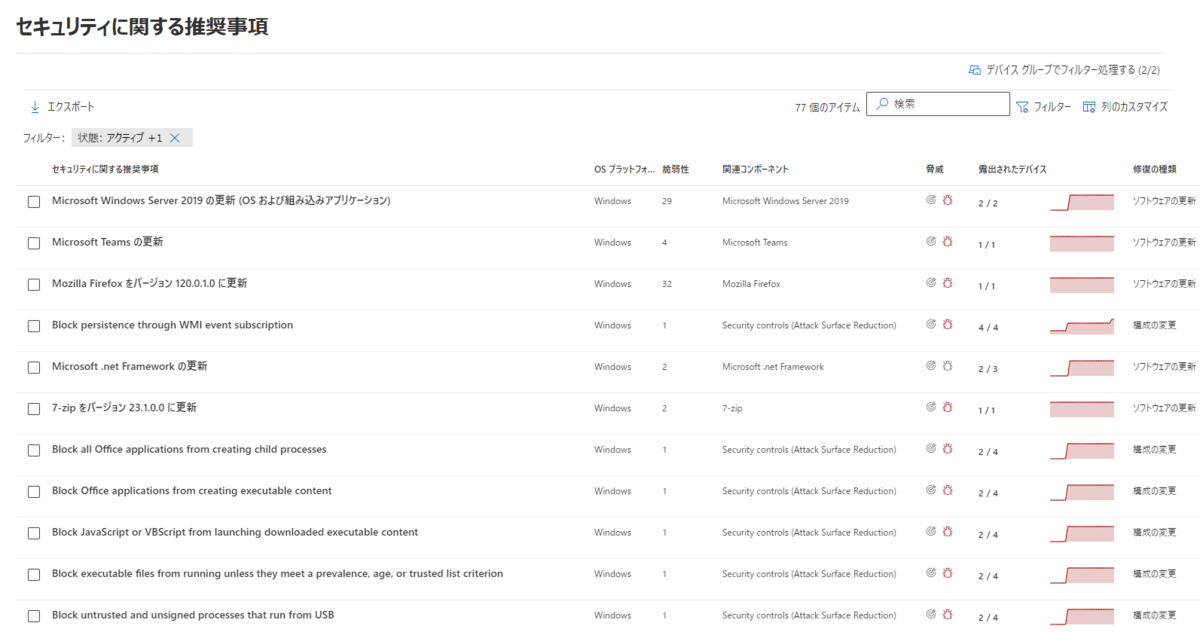Open the Microsoft Teams の更新 recommendation
Viewport: 1200px width, 632px height.
[x=107, y=242]
